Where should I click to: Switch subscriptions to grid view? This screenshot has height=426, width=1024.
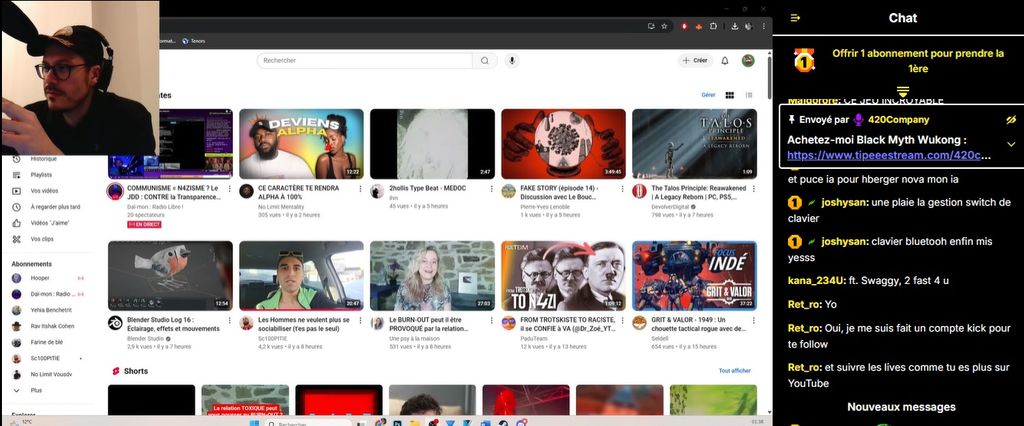pos(730,95)
